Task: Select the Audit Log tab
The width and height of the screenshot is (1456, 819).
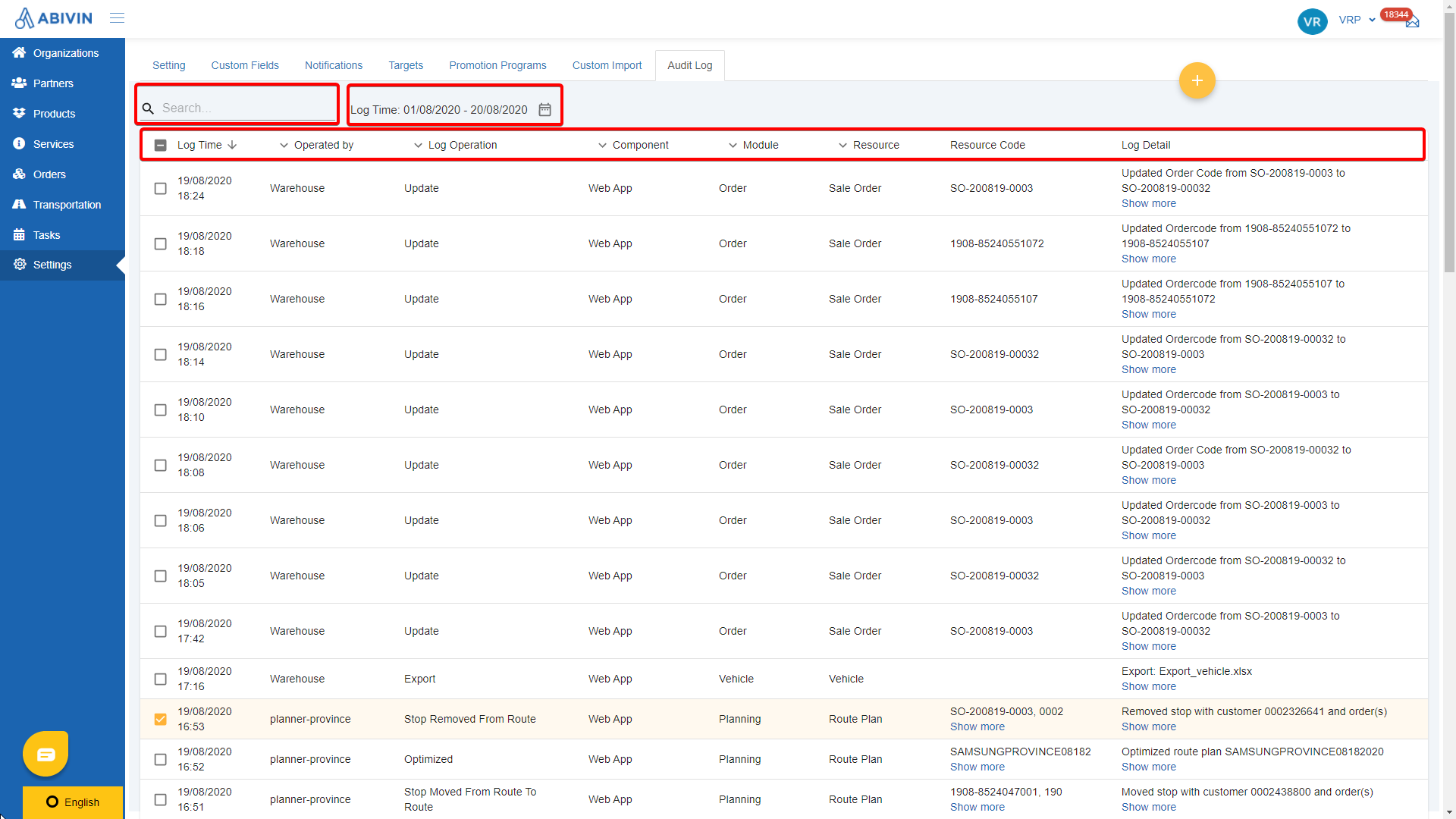Action: coord(689,65)
